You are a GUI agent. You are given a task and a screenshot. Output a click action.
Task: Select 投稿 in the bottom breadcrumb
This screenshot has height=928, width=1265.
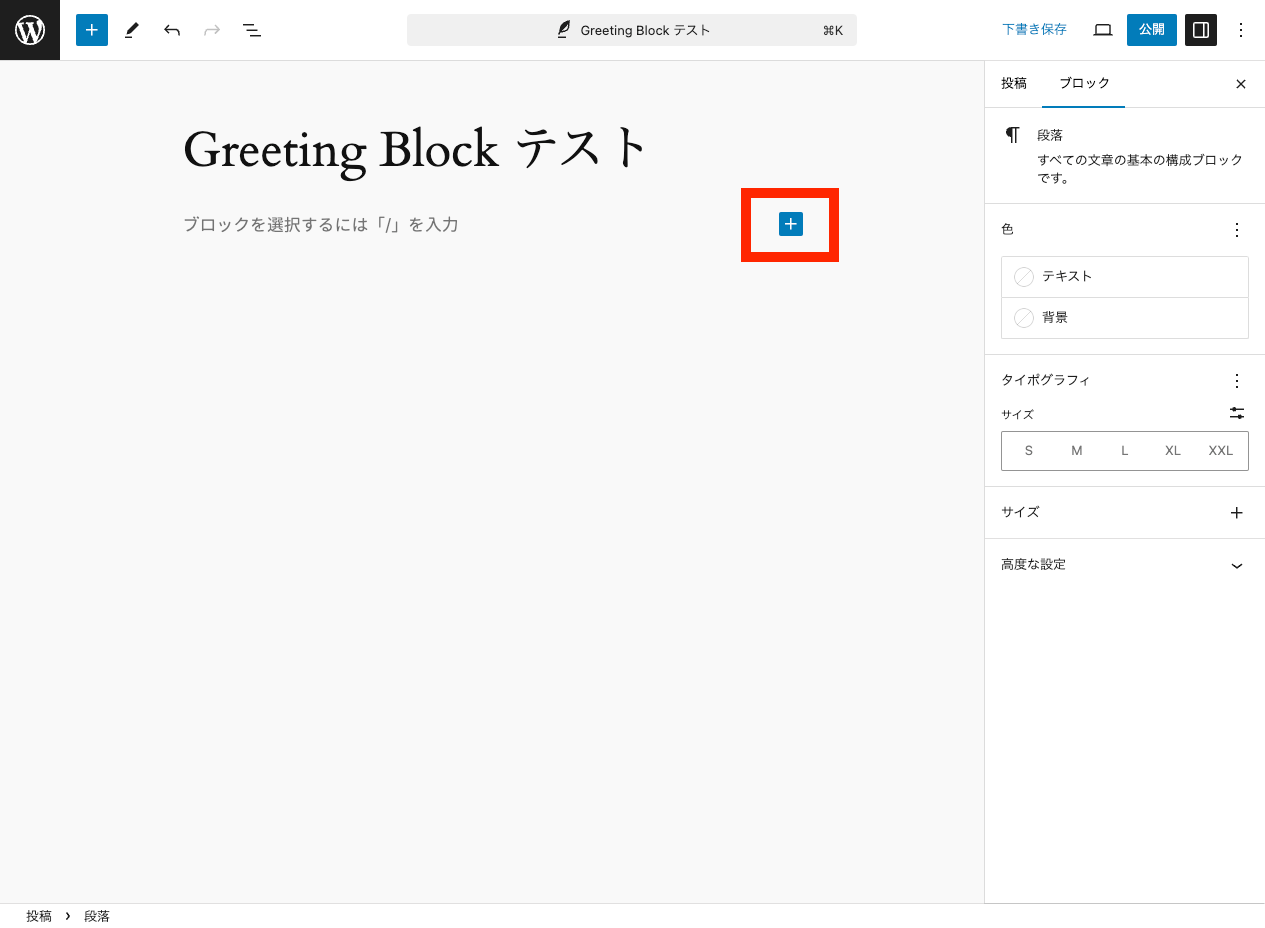[x=39, y=916]
